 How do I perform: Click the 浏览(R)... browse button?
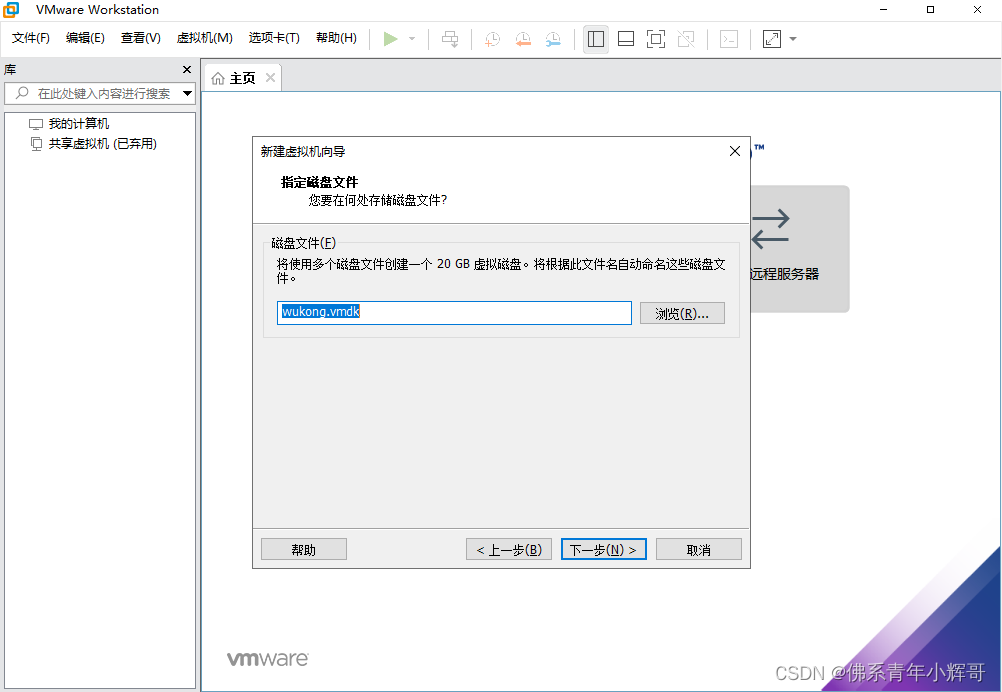point(682,314)
